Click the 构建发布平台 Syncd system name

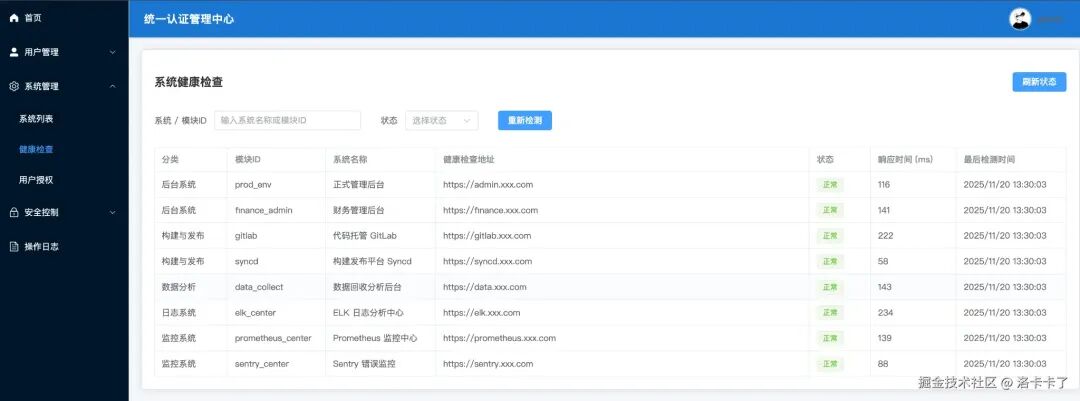372,261
